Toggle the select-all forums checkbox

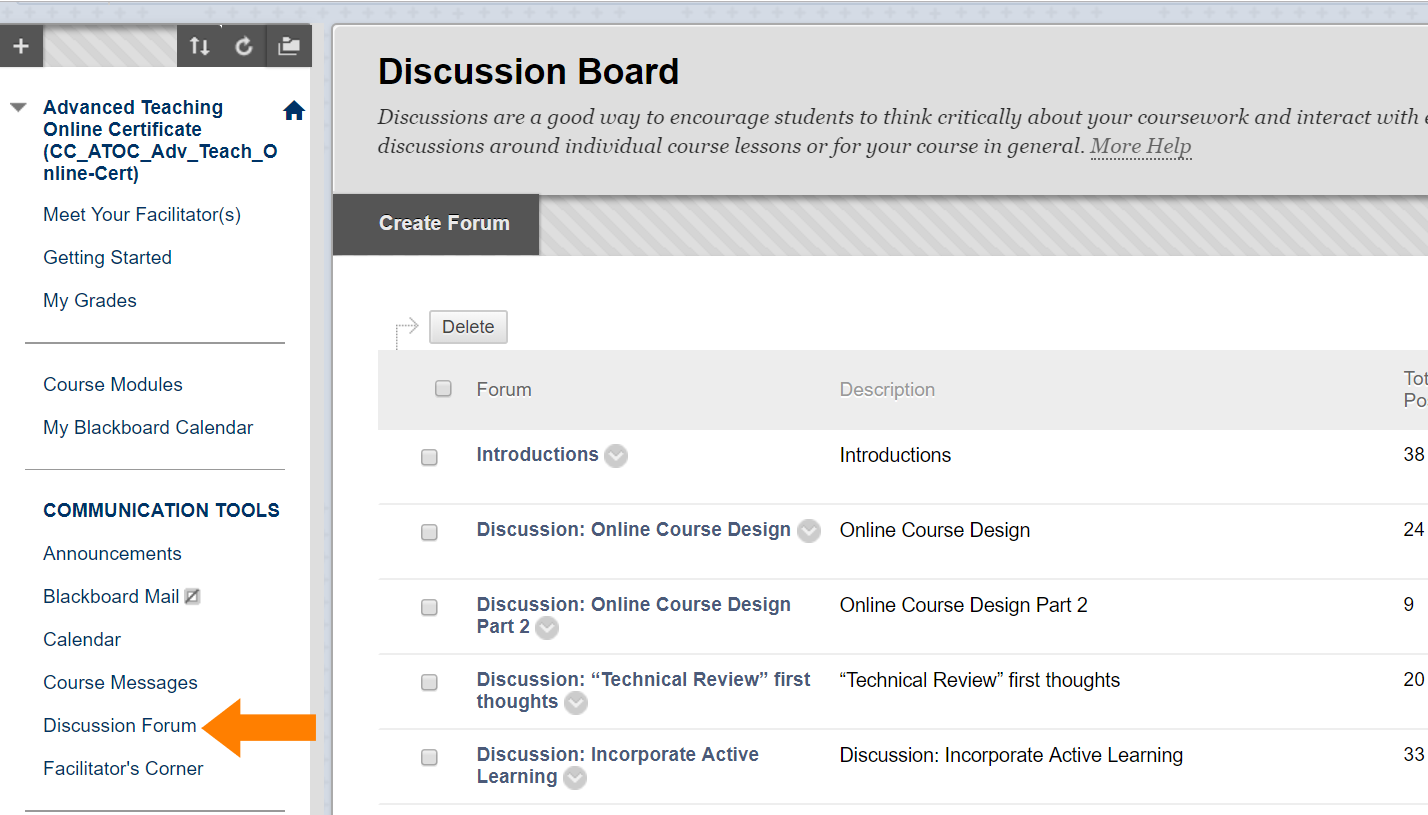[444, 389]
